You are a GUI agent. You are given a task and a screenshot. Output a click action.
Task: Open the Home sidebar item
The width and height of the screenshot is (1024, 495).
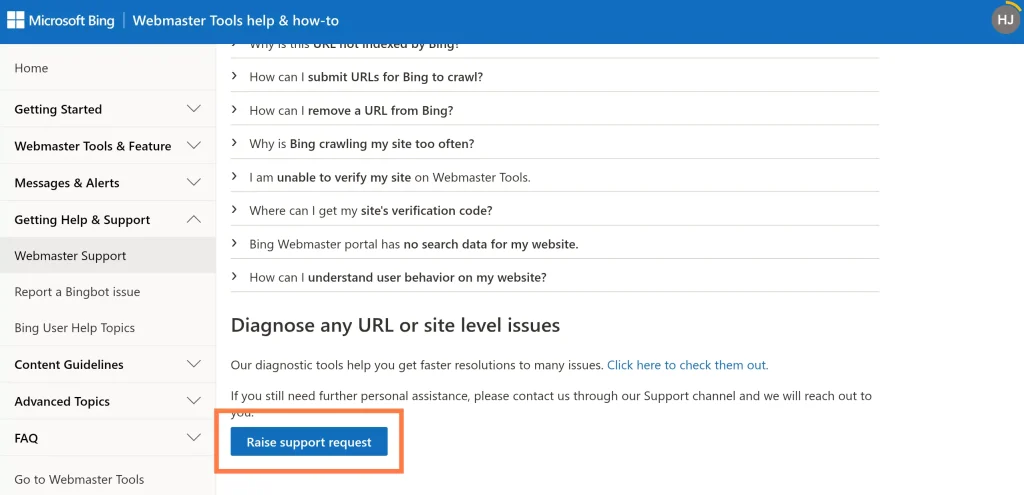pyautogui.click(x=31, y=68)
